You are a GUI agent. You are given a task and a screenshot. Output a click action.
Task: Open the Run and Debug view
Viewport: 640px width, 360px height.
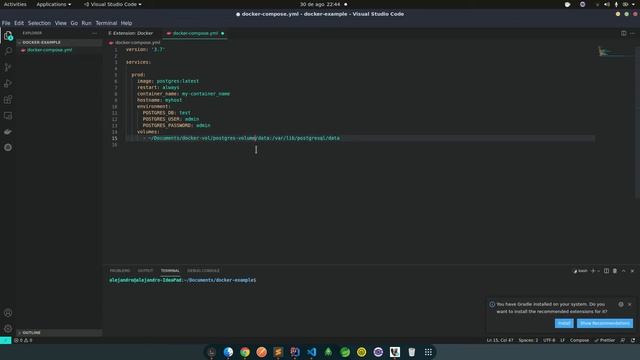point(8,84)
